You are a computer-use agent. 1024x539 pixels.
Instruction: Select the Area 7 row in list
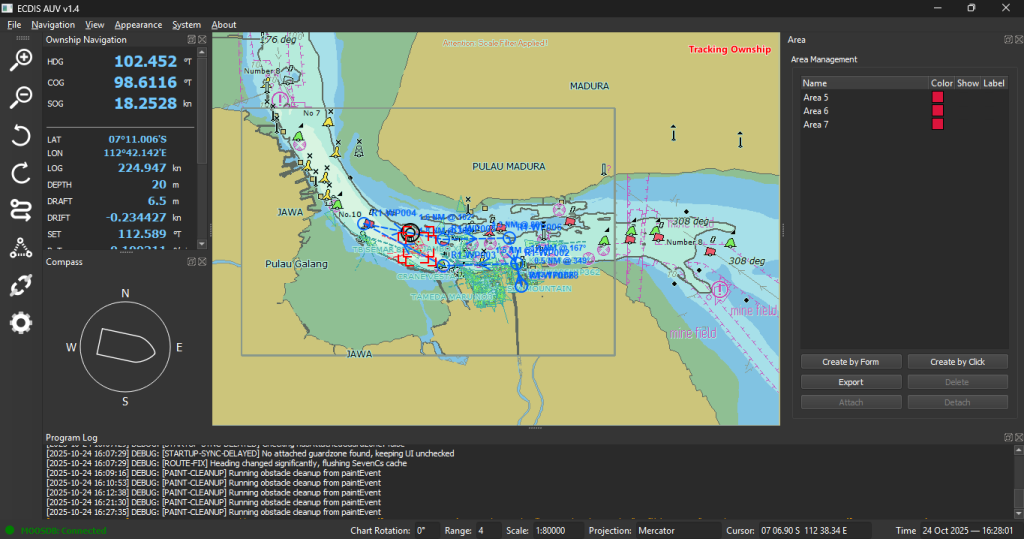816,124
